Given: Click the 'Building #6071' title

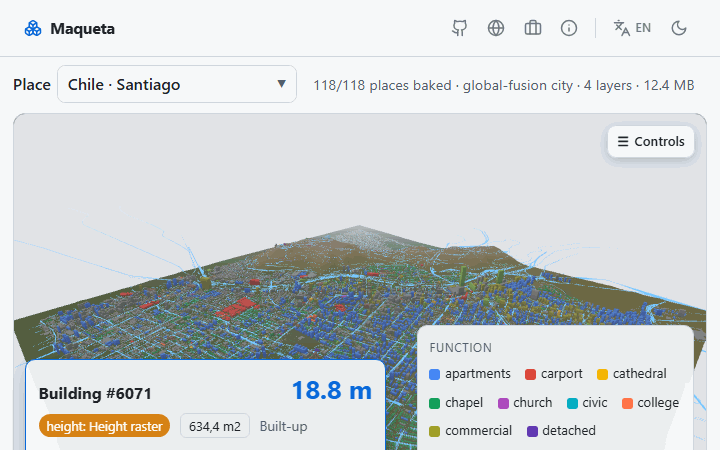Looking at the screenshot, I should click(x=95, y=394).
